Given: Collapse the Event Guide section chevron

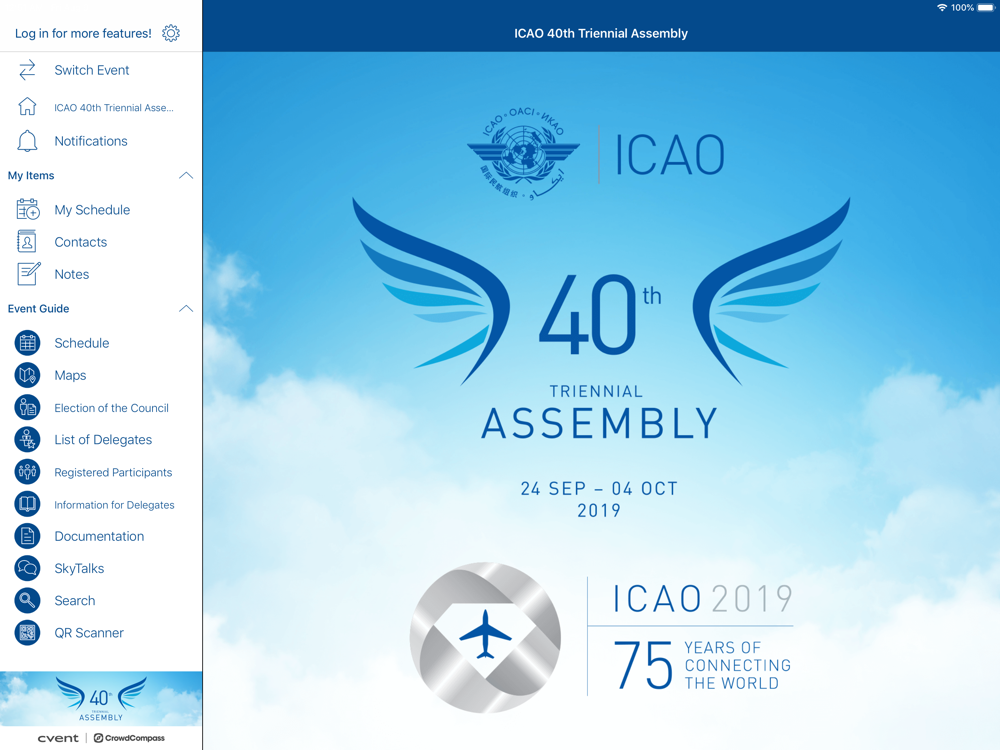Looking at the screenshot, I should coord(186,309).
